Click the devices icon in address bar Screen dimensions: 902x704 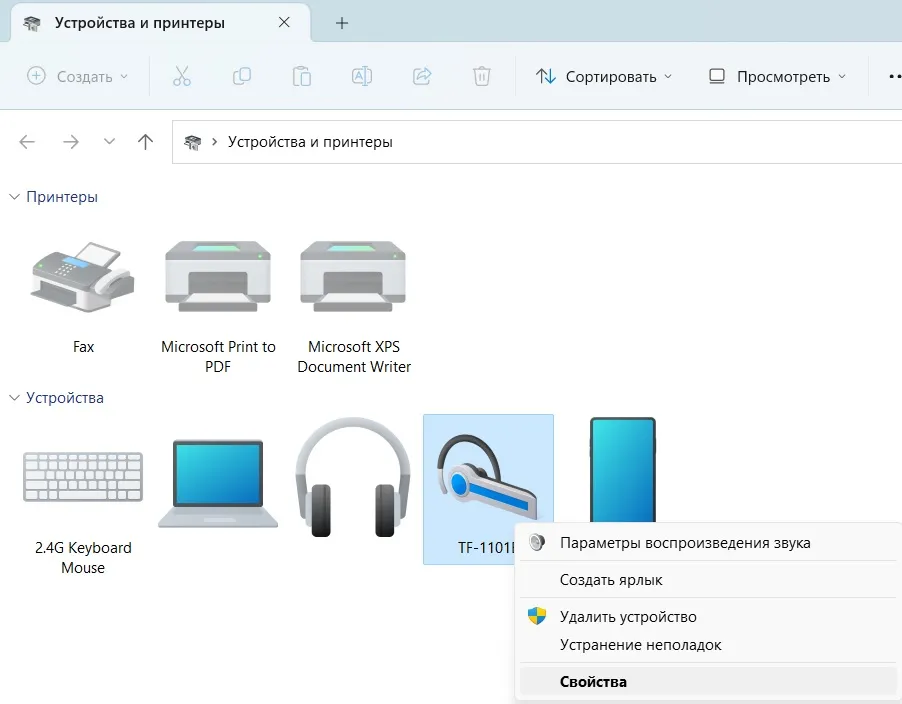(x=193, y=141)
